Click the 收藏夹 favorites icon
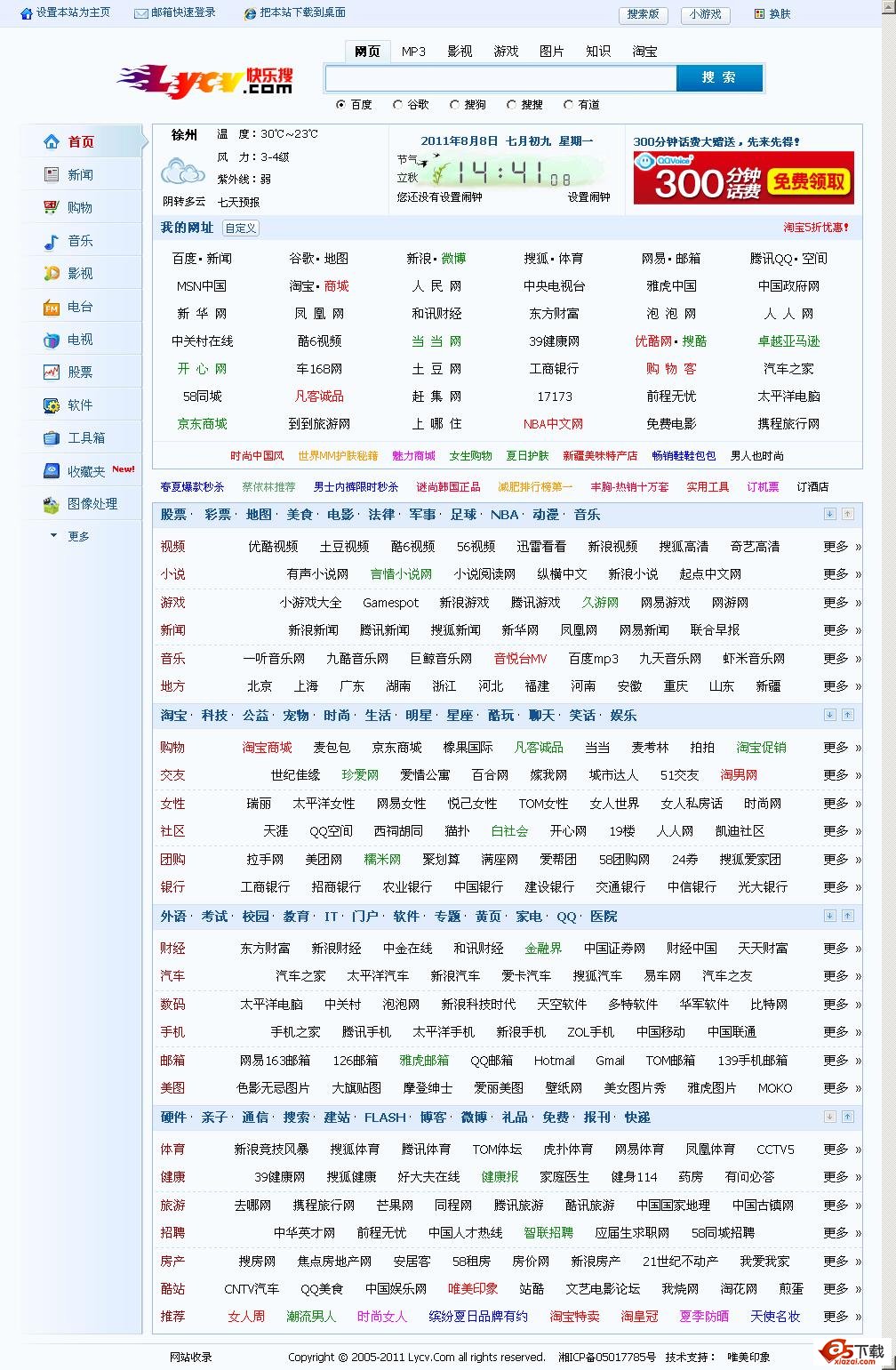This screenshot has height=1370, width=896. pos(52,471)
